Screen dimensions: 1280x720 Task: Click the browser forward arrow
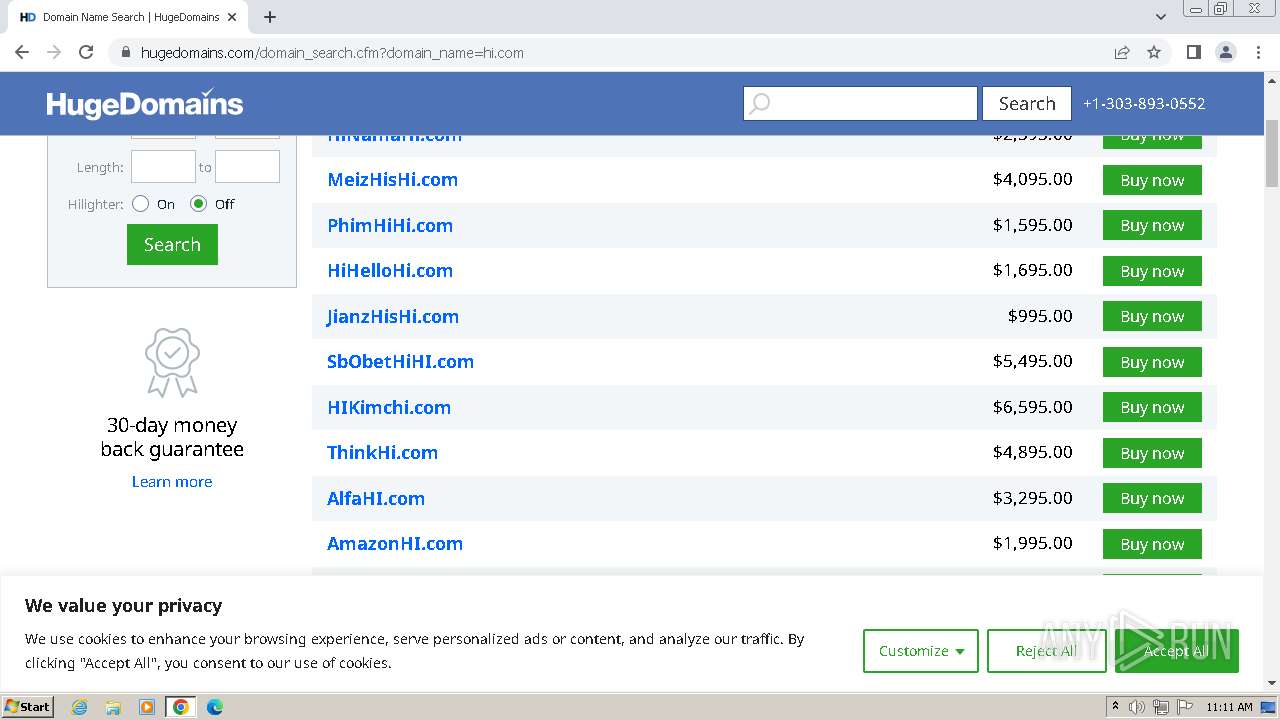click(x=54, y=53)
